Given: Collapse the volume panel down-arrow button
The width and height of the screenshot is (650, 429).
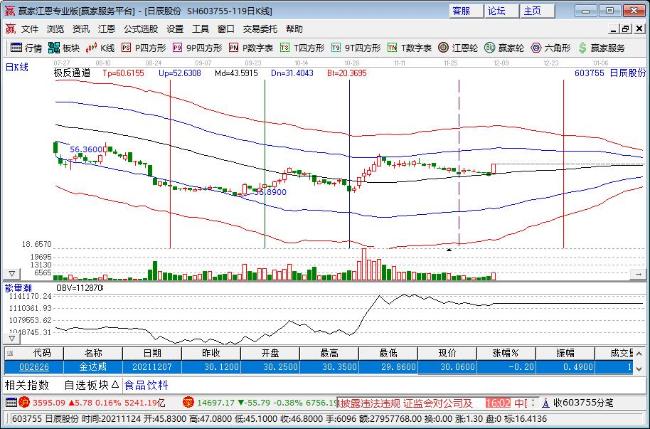Looking at the screenshot, I should point(12,274).
